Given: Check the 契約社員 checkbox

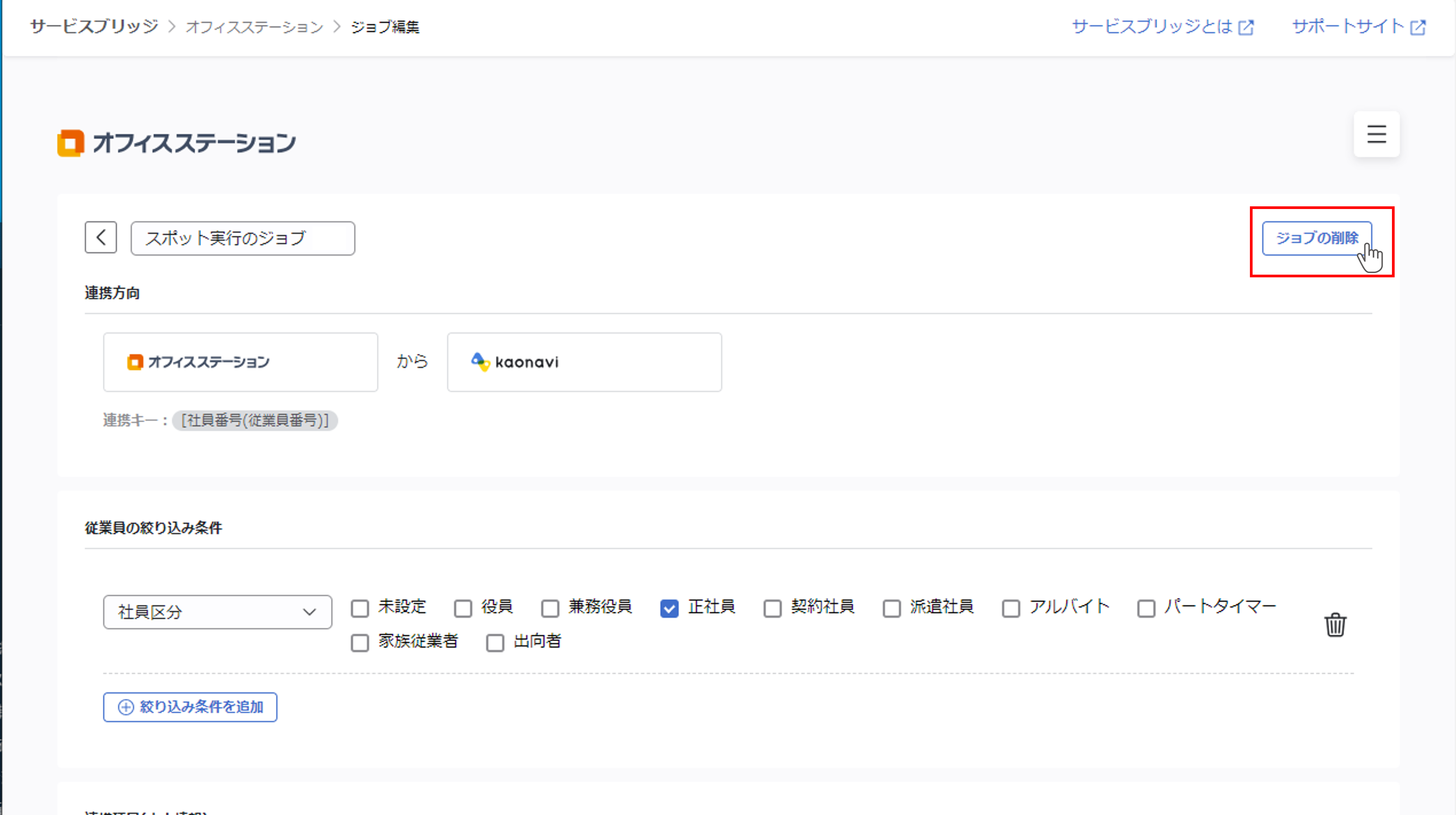Looking at the screenshot, I should 772,608.
